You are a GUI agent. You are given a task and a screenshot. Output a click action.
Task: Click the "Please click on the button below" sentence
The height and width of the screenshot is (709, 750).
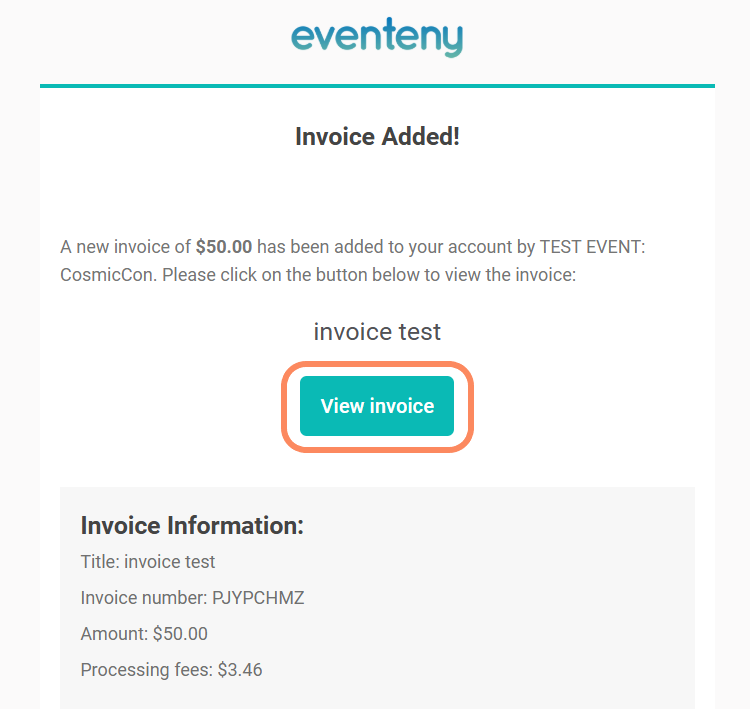pyautogui.click(x=290, y=274)
